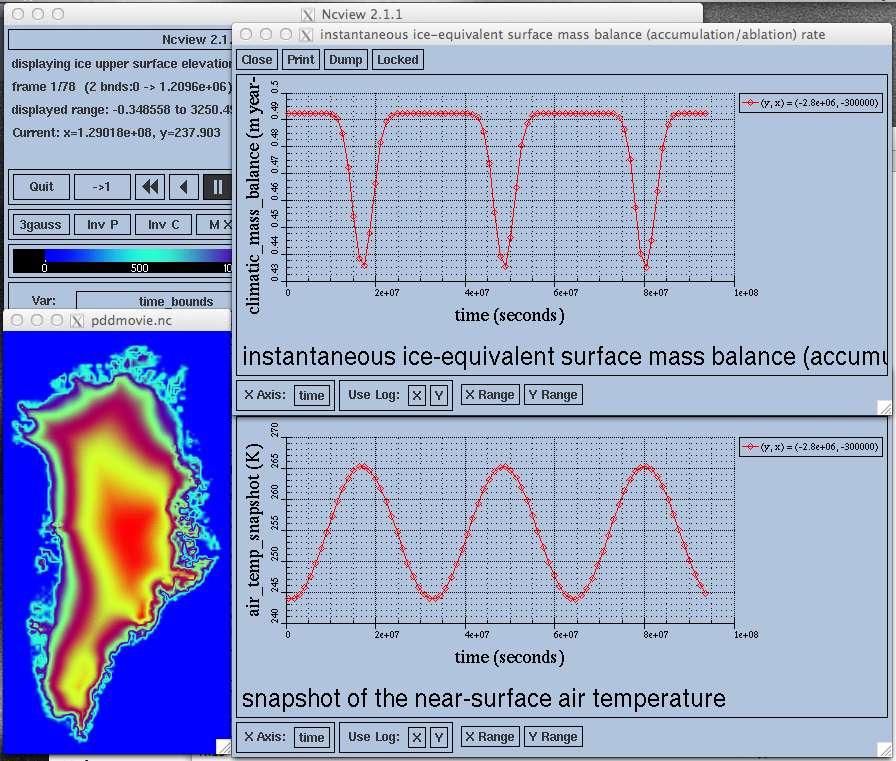
Task: Click the X11 icon in Ncview title bar
Action: (308, 14)
